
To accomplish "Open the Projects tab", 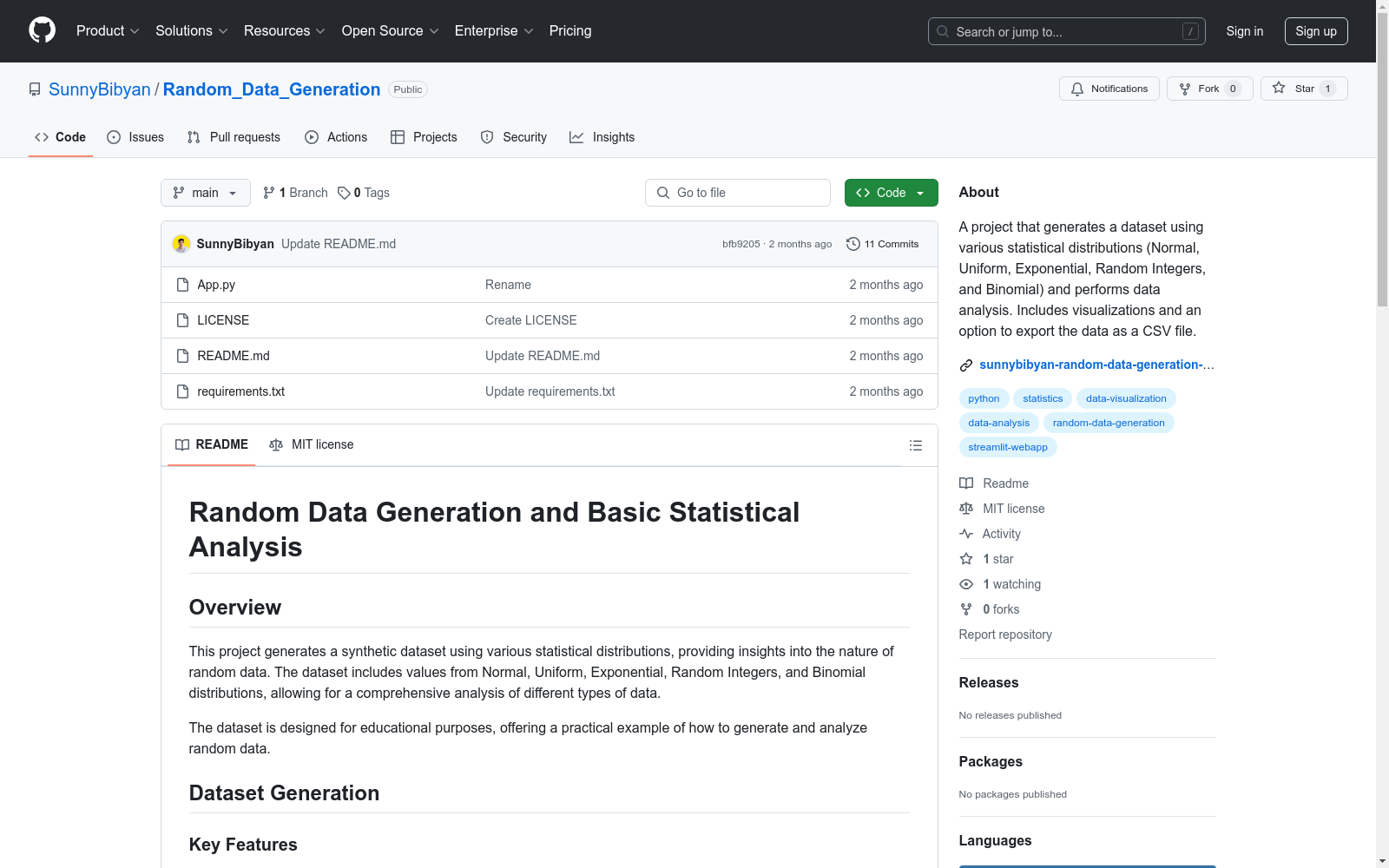I will click(x=424, y=137).
